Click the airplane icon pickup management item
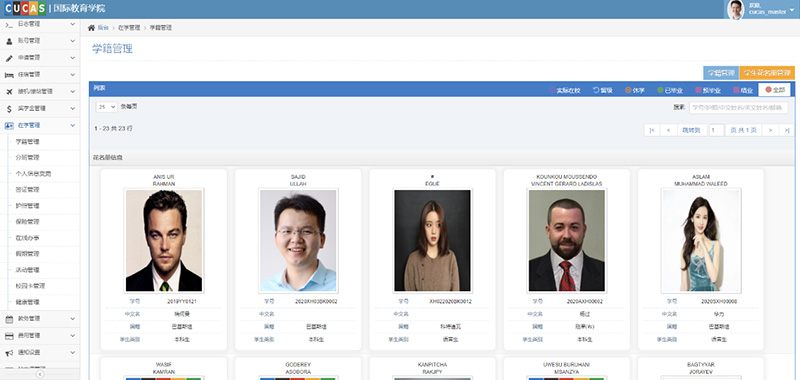The width and height of the screenshot is (800, 380). (x=40, y=91)
